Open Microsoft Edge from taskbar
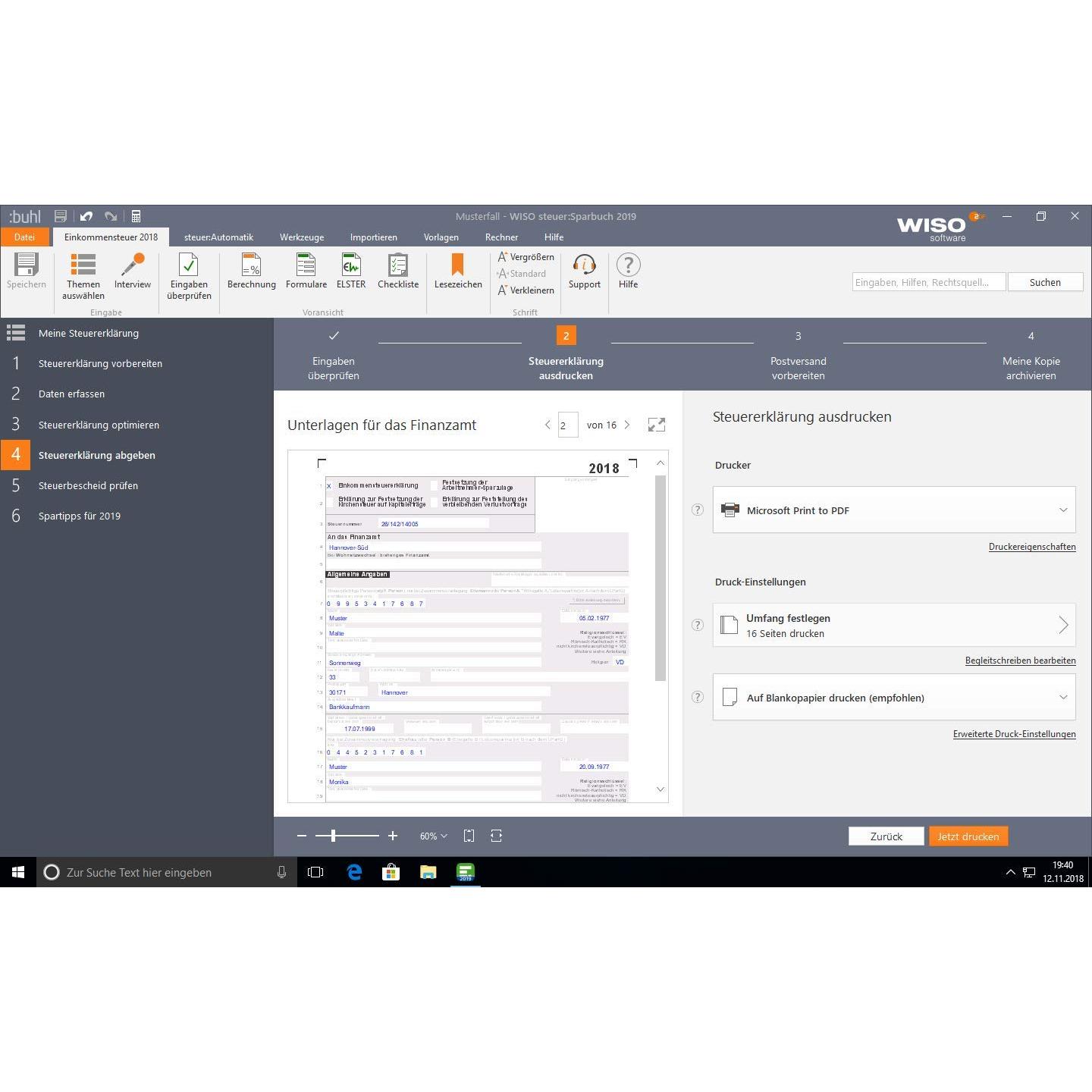The height and width of the screenshot is (1092, 1092). click(x=354, y=872)
